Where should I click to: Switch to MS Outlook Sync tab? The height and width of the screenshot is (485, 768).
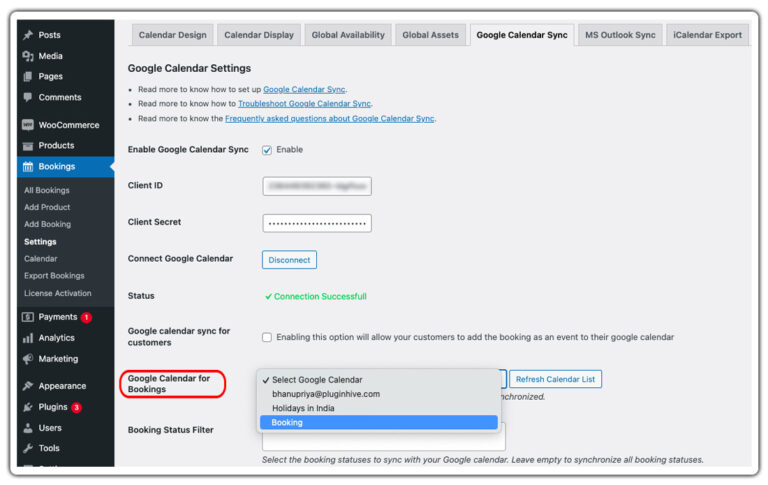pos(620,35)
